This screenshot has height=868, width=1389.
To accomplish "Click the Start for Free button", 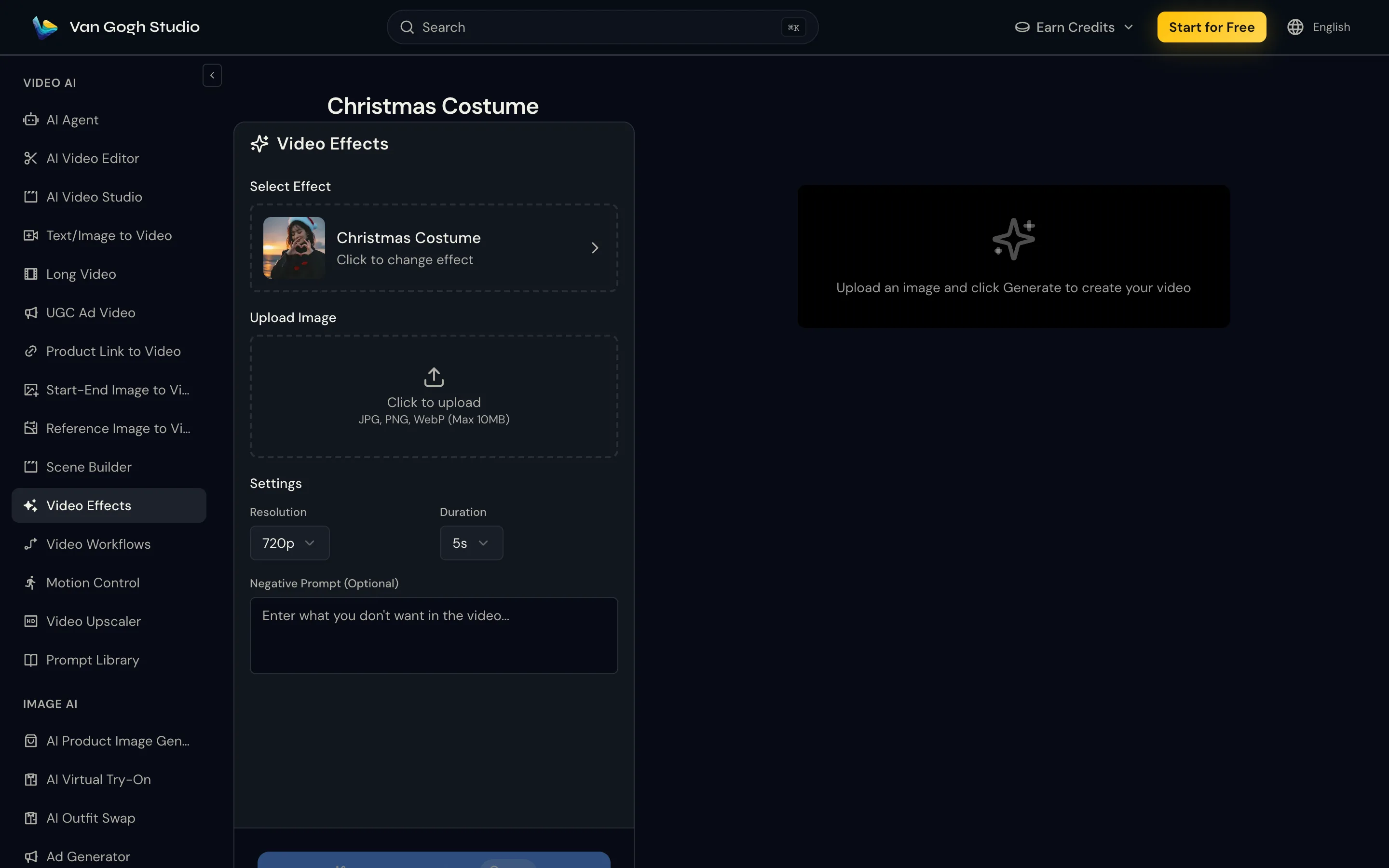I will 1211,27.
